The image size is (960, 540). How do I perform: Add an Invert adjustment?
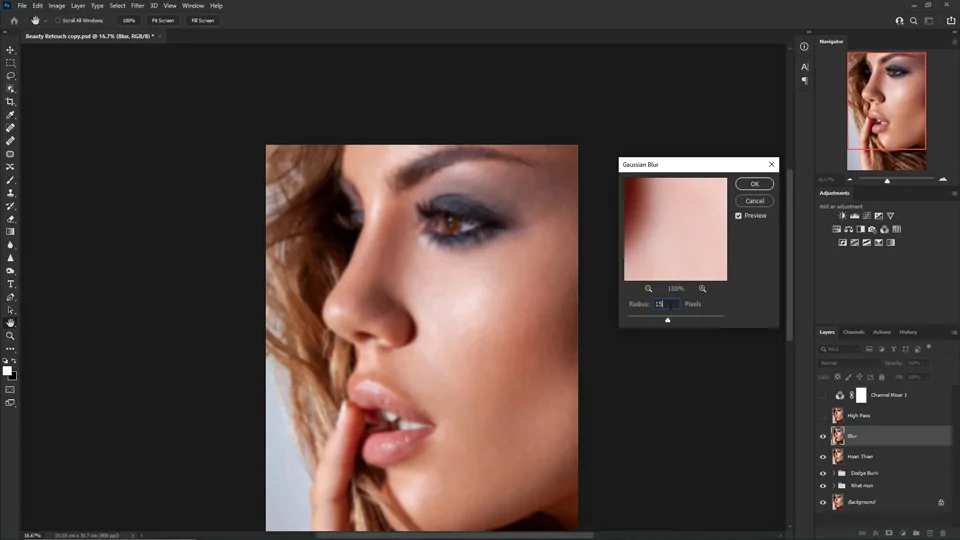pos(842,242)
